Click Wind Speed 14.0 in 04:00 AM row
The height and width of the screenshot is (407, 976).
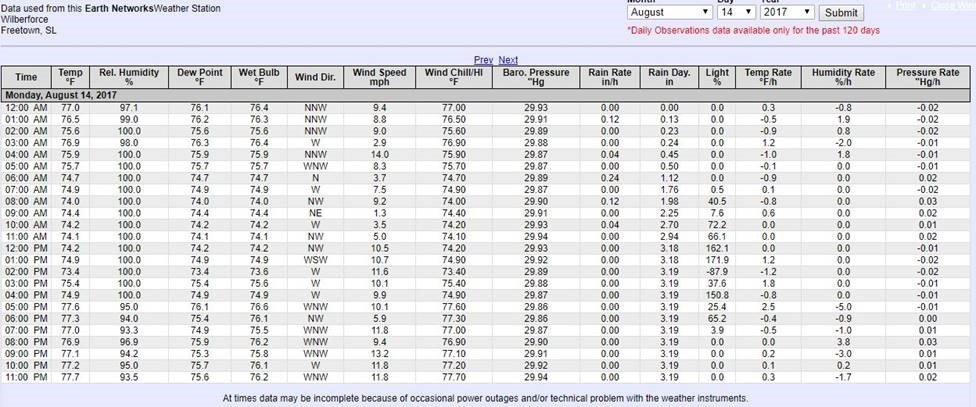coord(380,154)
